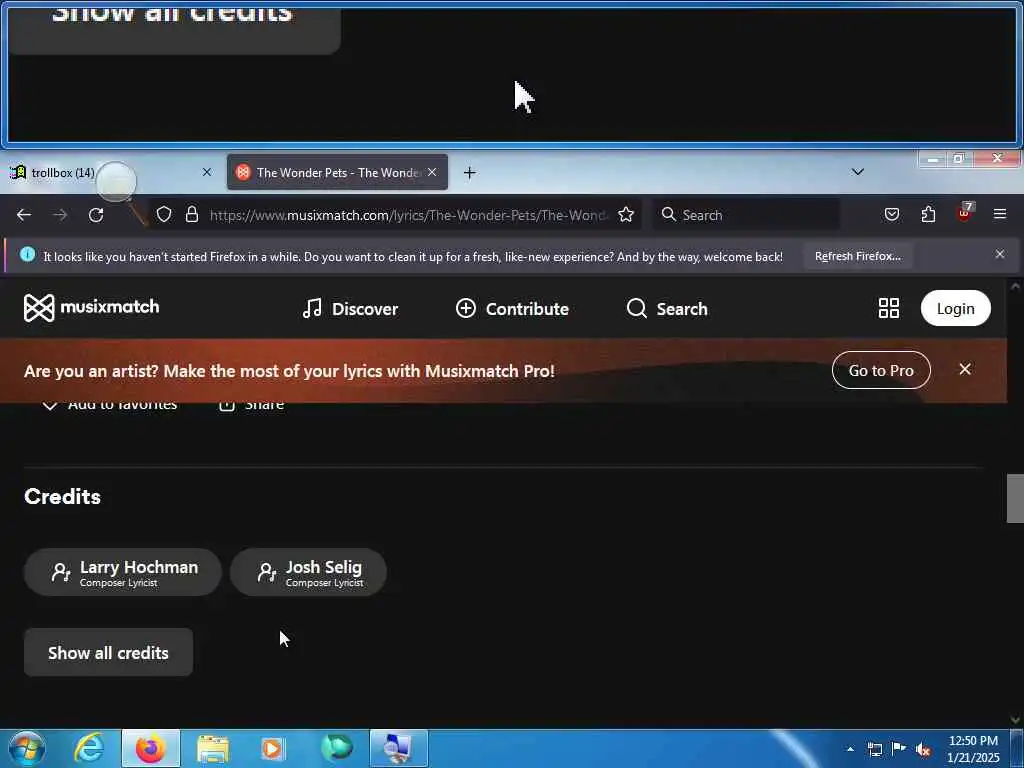Open the Action Center flag icon
The image size is (1024, 768).
pyautogui.click(x=899, y=749)
